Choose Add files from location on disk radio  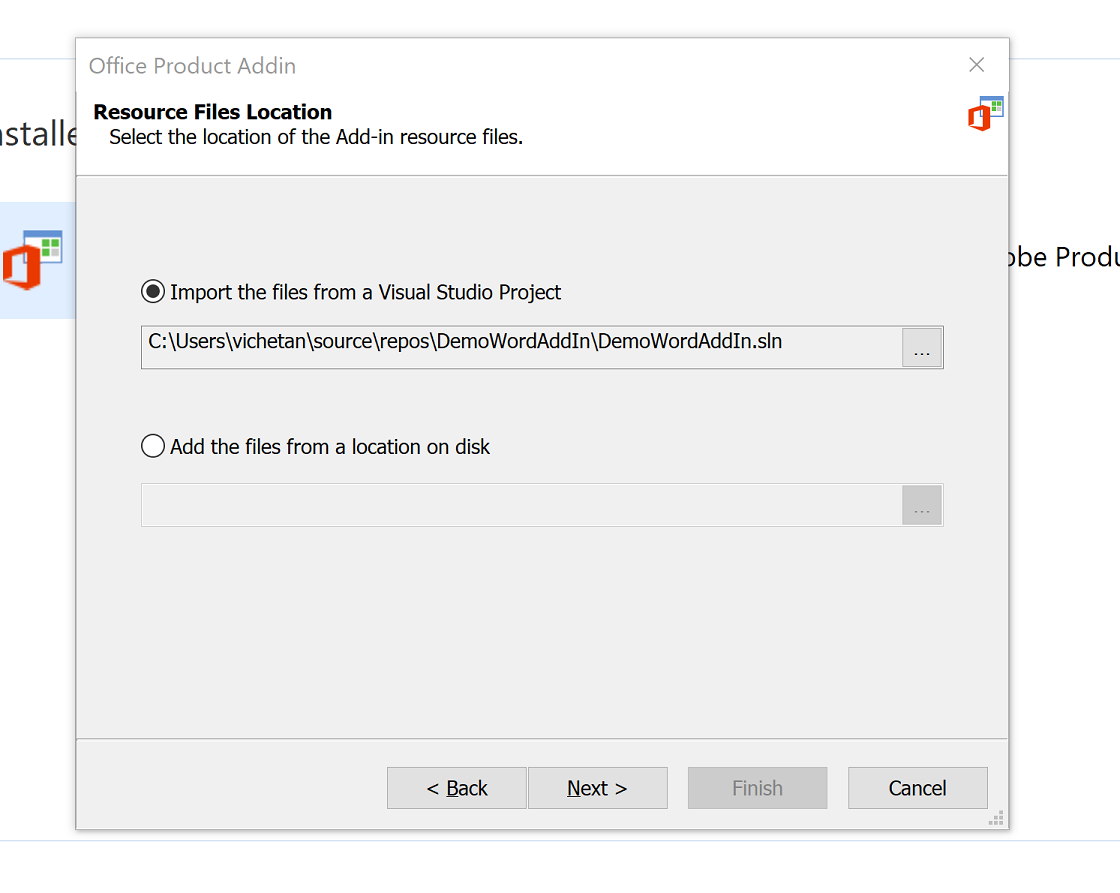[153, 446]
